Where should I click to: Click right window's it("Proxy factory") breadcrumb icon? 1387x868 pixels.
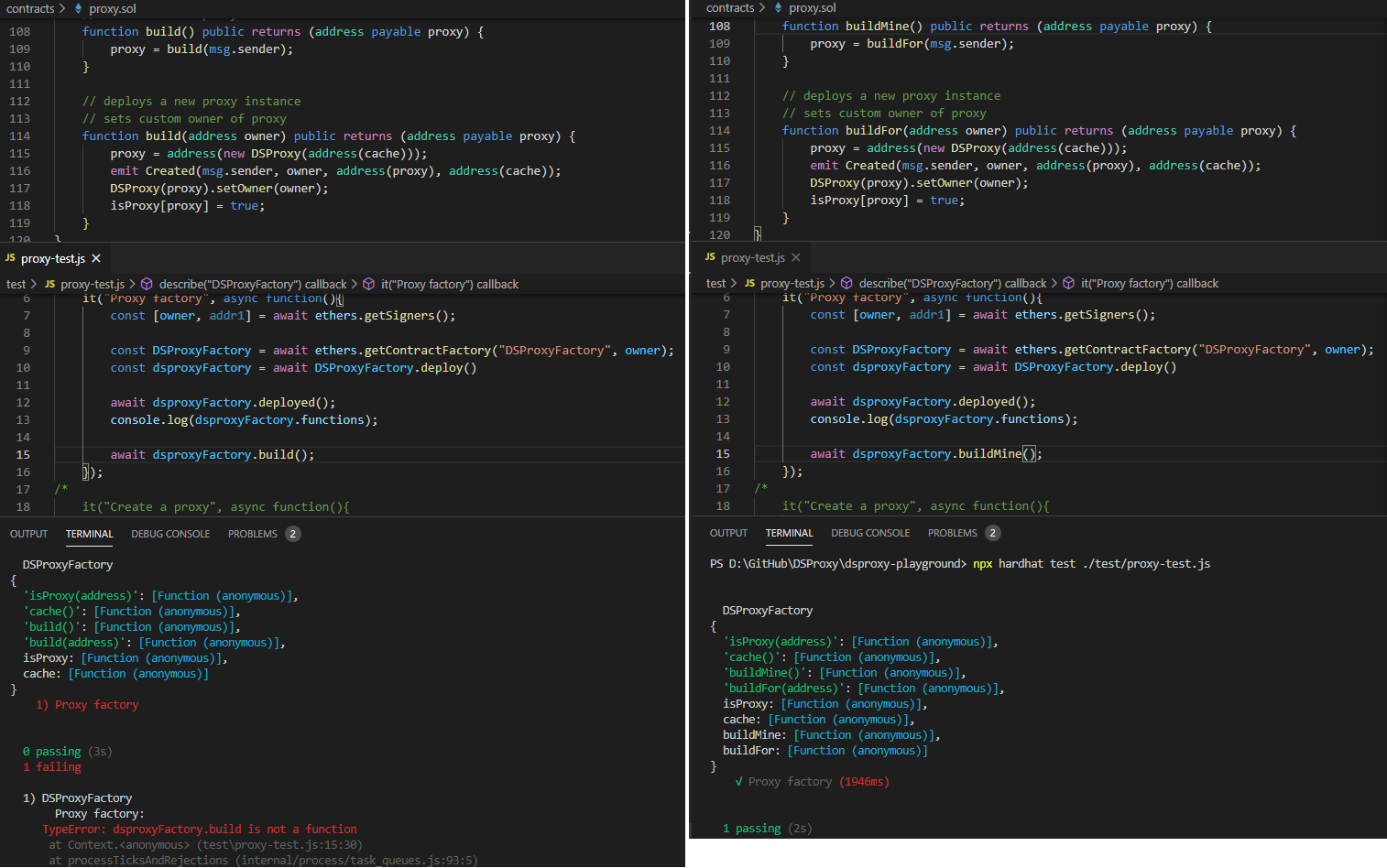tap(1069, 283)
